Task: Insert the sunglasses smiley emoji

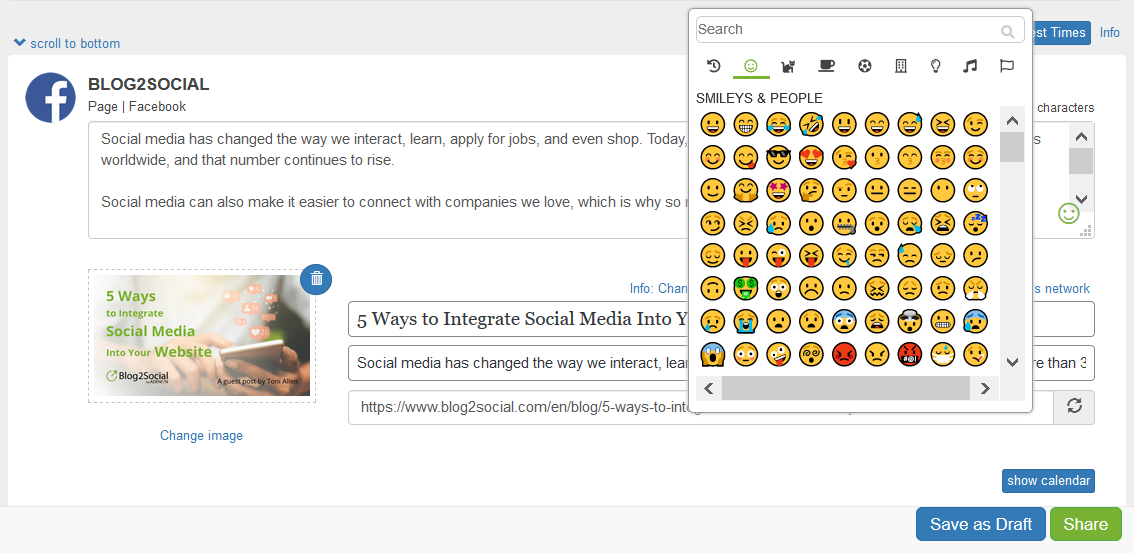Action: (778, 157)
